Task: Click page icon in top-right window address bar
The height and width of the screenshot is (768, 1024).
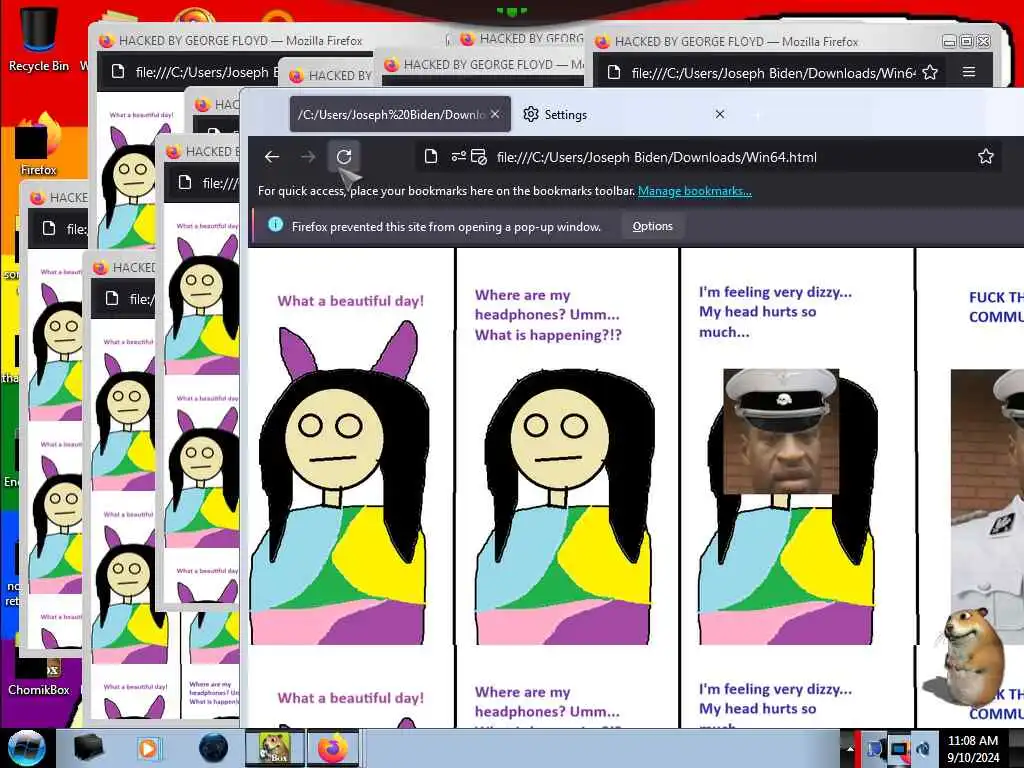Action: [x=614, y=72]
